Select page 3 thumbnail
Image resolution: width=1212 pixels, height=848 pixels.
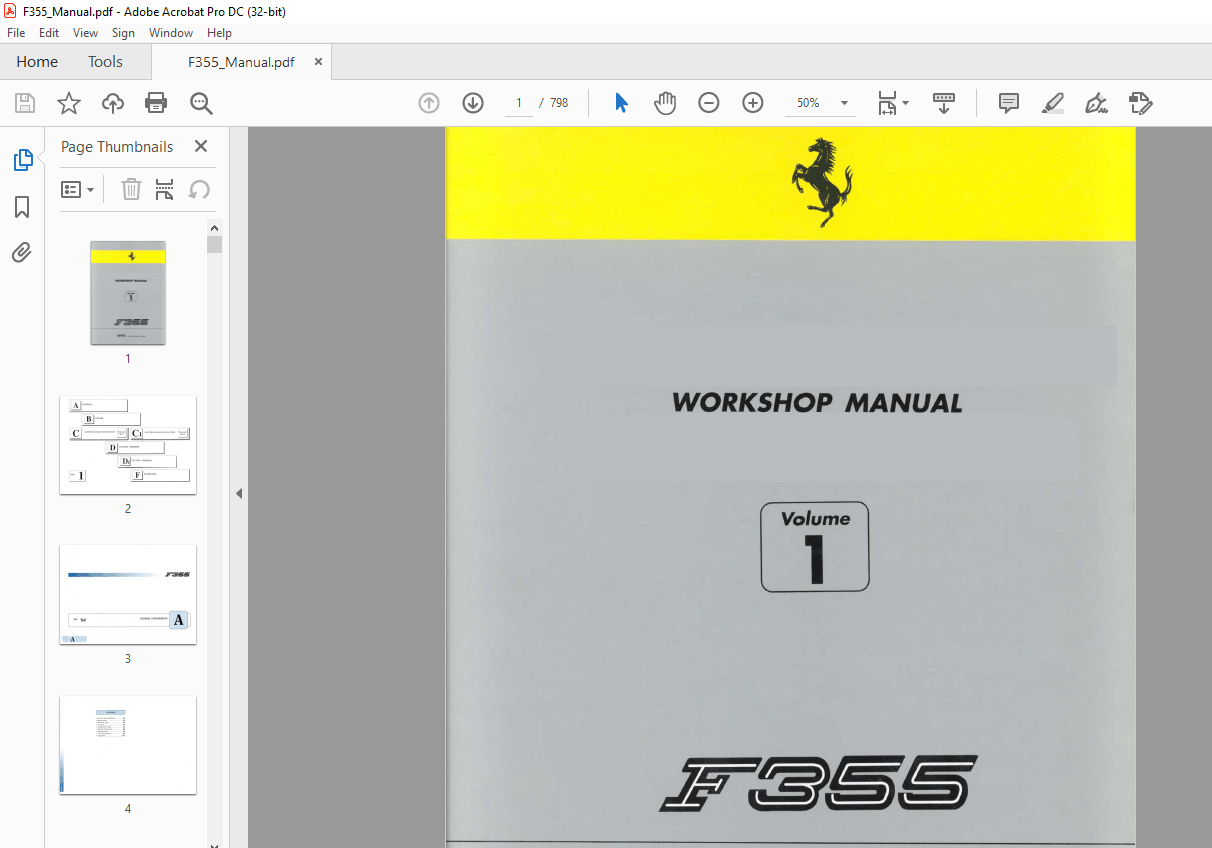coord(128,595)
